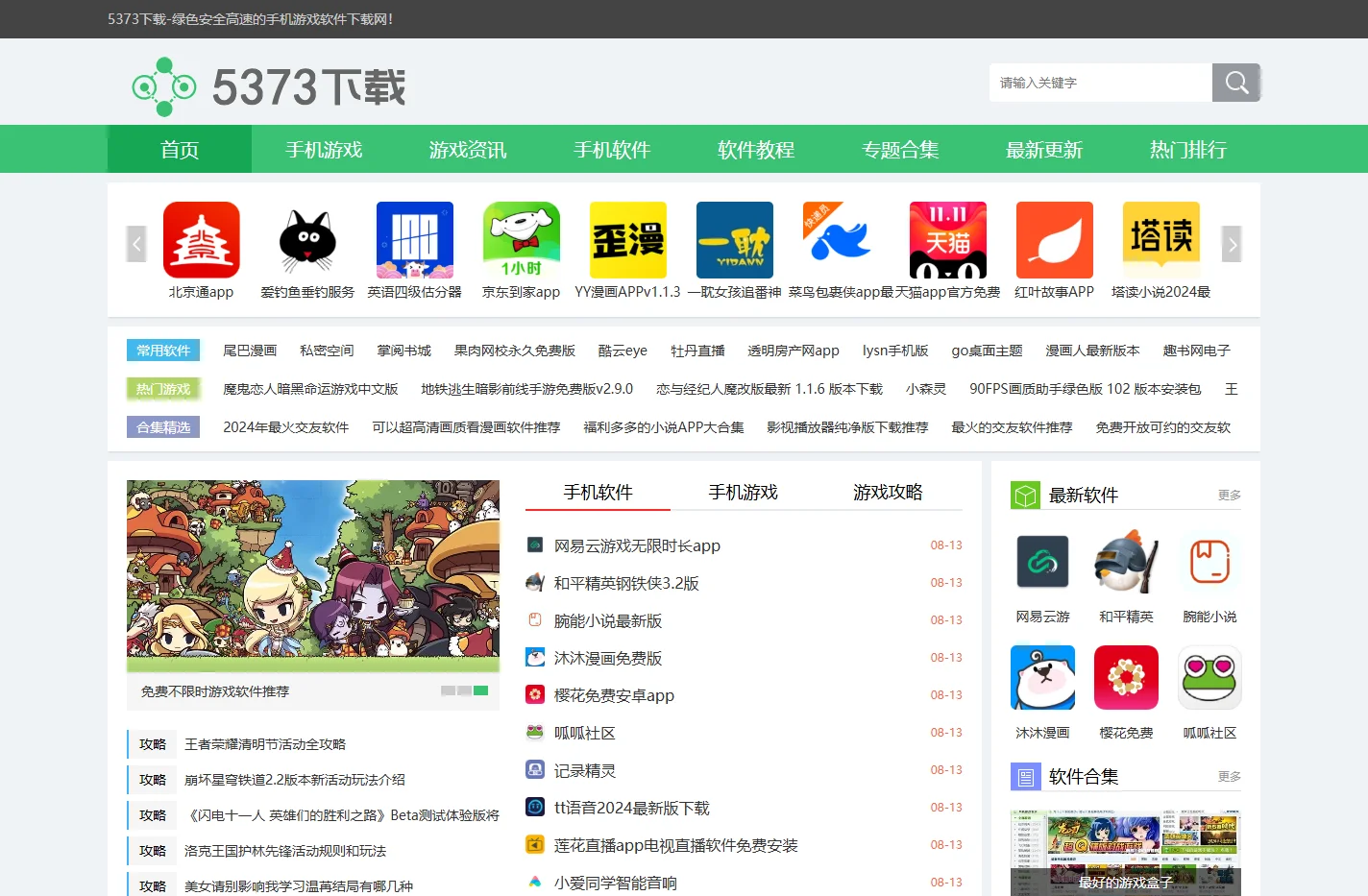Go to 首页 in navigation bar
Viewport: 1368px width, 896px height.
coord(180,149)
